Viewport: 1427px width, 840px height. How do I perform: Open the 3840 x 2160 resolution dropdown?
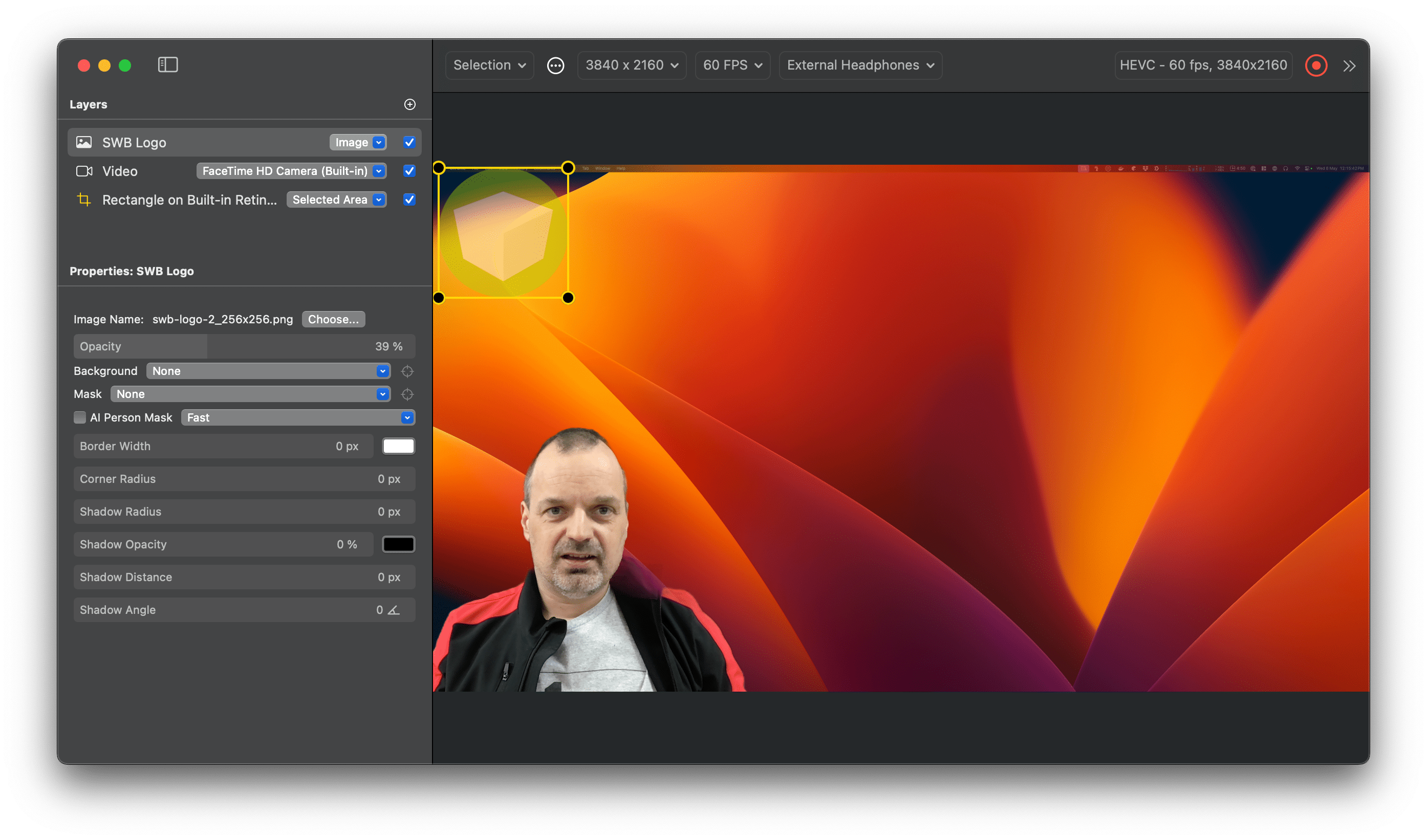632,65
